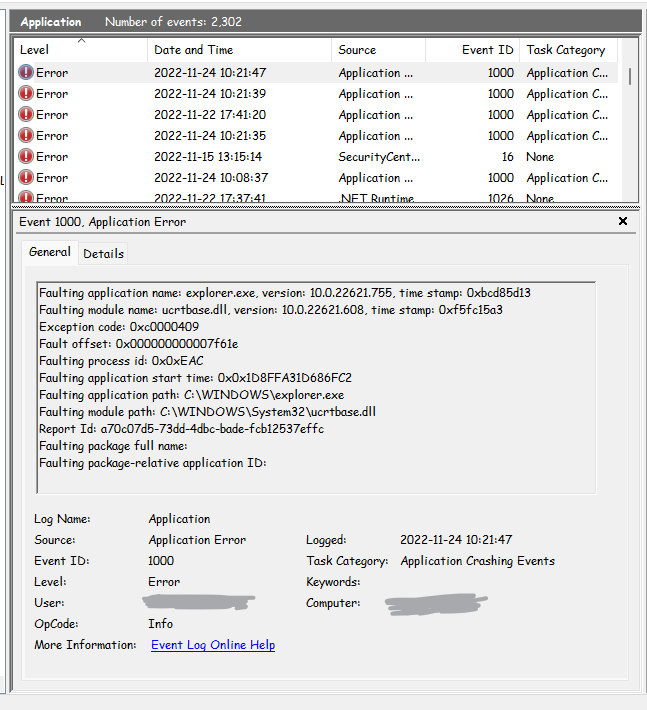The width and height of the screenshot is (647, 710).
Task: Click error icon of 10:21:47 event row
Action: click(x=26, y=72)
